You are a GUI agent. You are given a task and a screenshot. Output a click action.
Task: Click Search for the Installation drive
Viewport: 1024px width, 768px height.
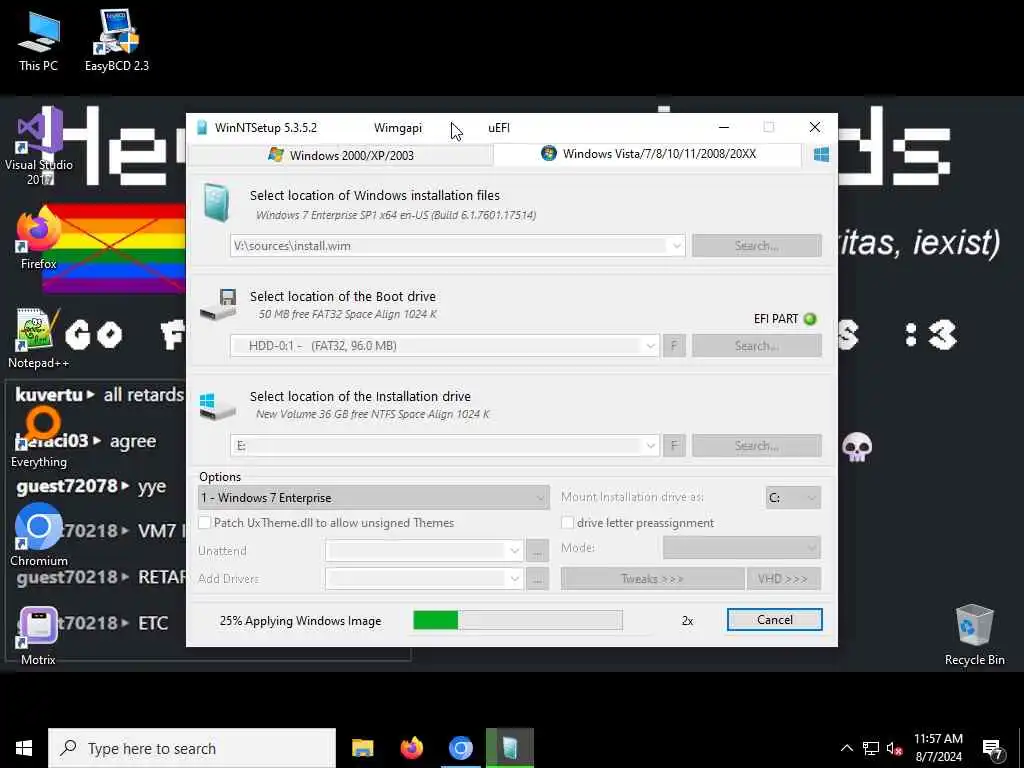(x=757, y=445)
